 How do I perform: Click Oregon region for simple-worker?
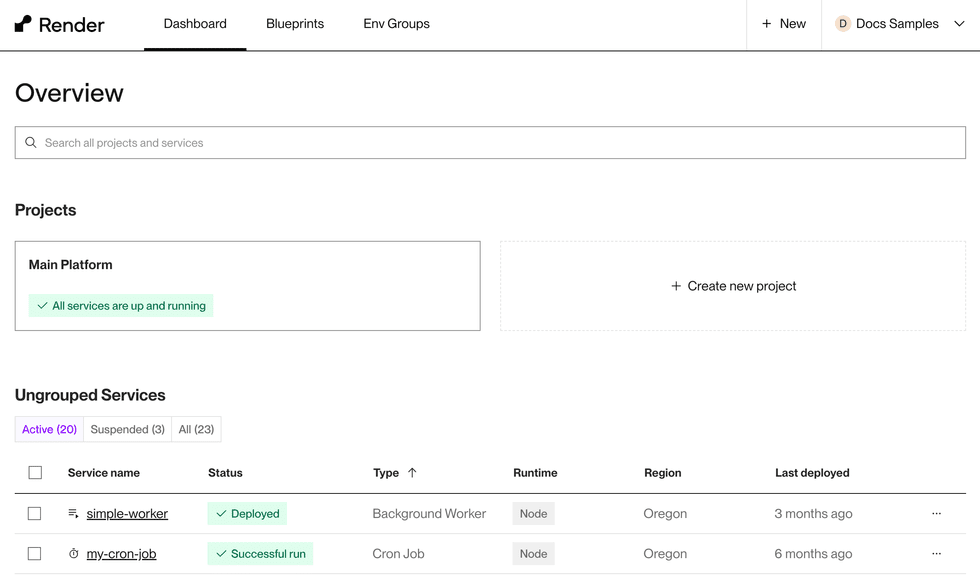(665, 514)
